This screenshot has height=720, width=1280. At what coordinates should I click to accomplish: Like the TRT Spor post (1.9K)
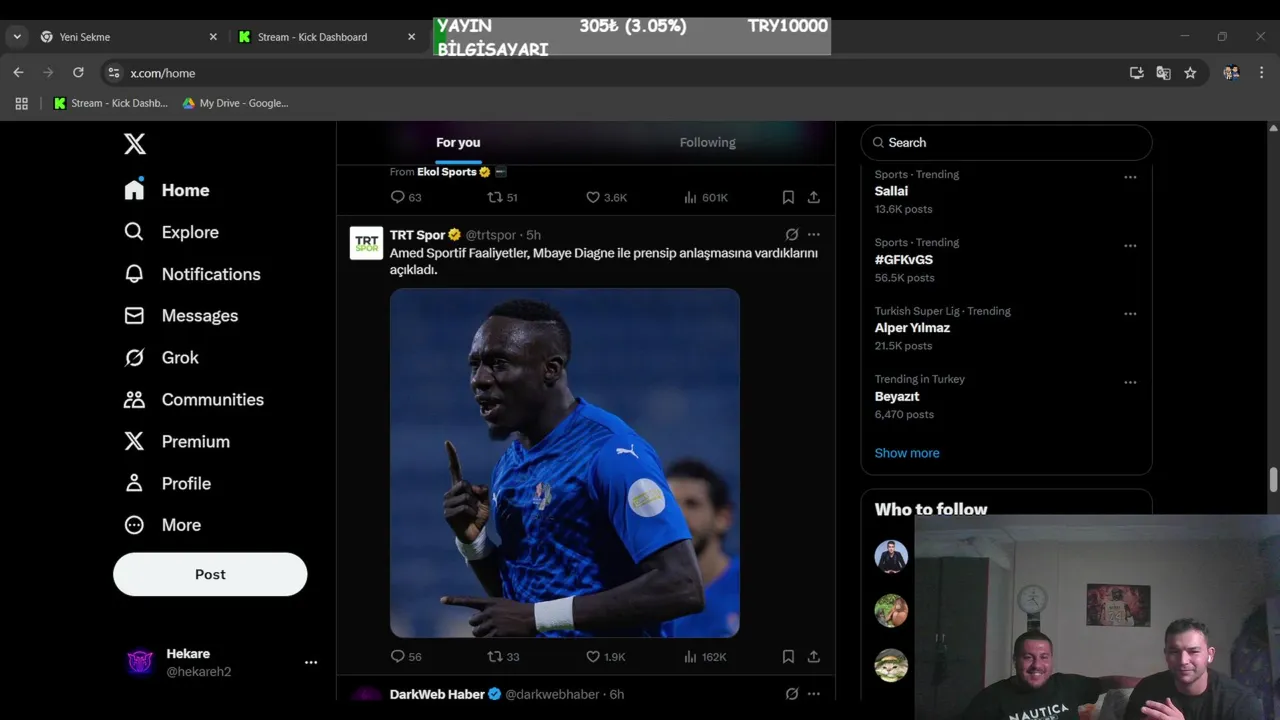(x=605, y=657)
